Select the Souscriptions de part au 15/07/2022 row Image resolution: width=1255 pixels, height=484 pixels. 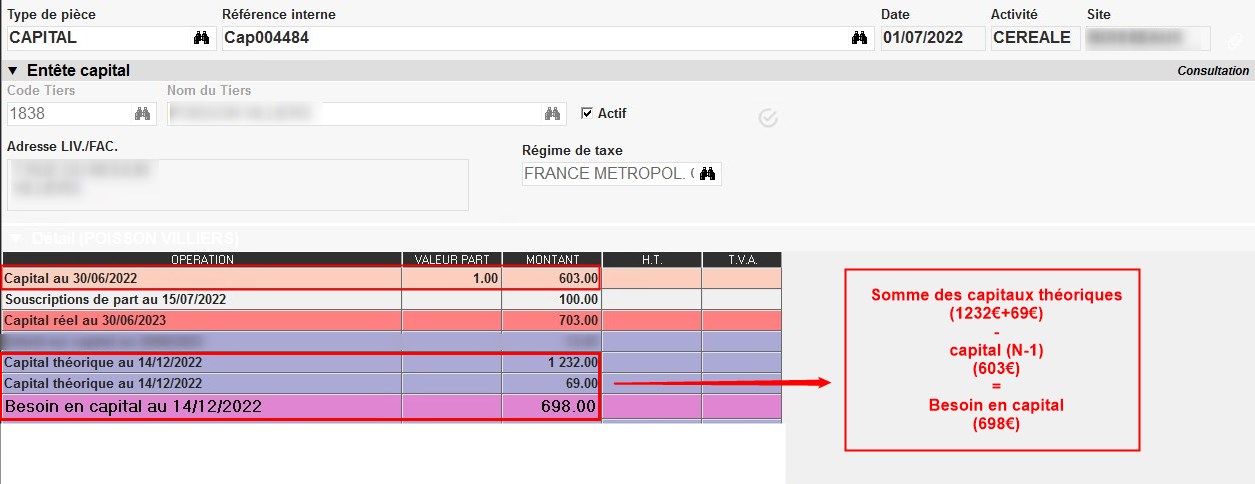(x=200, y=299)
